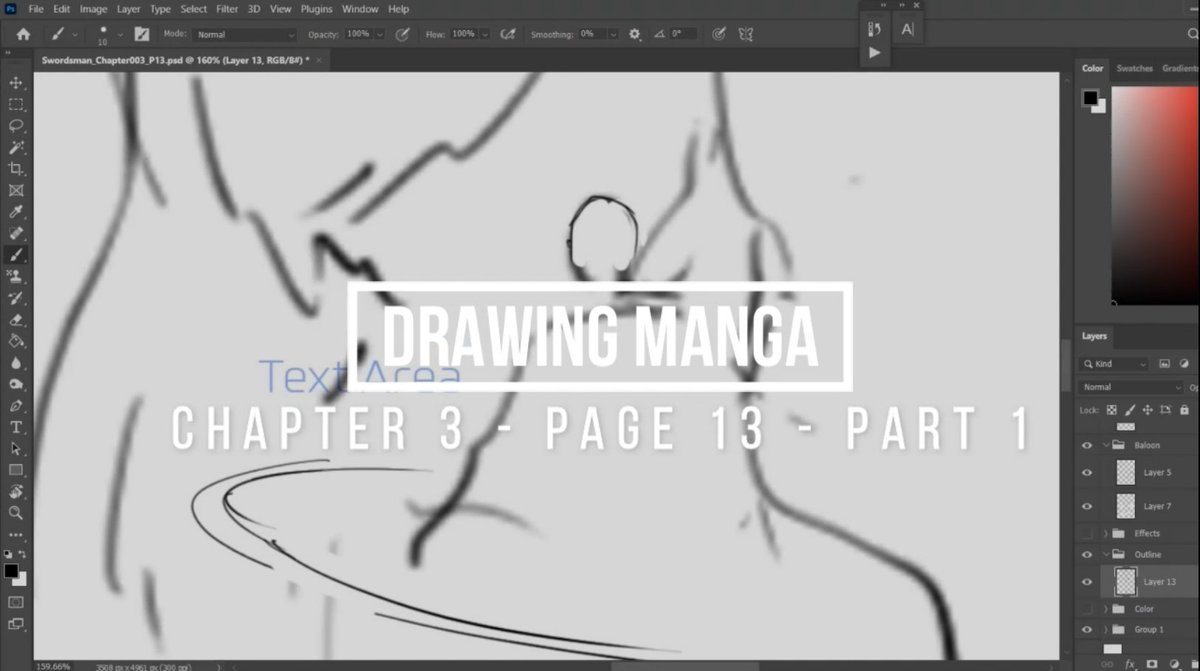The width and height of the screenshot is (1200, 671).
Task: Hide the Outline group
Action: (1088, 554)
